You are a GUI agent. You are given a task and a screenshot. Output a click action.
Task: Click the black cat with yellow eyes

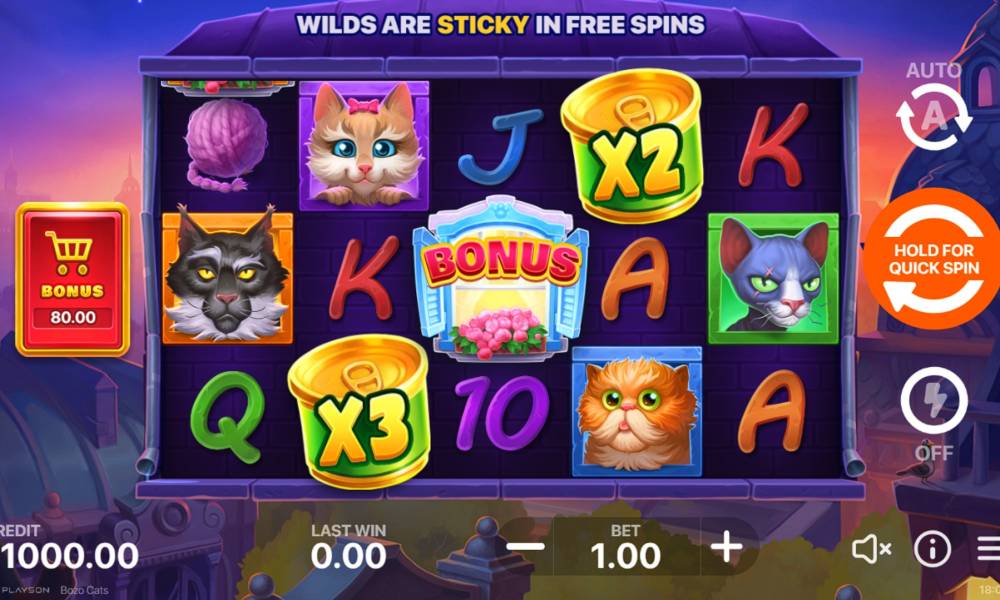(227, 275)
